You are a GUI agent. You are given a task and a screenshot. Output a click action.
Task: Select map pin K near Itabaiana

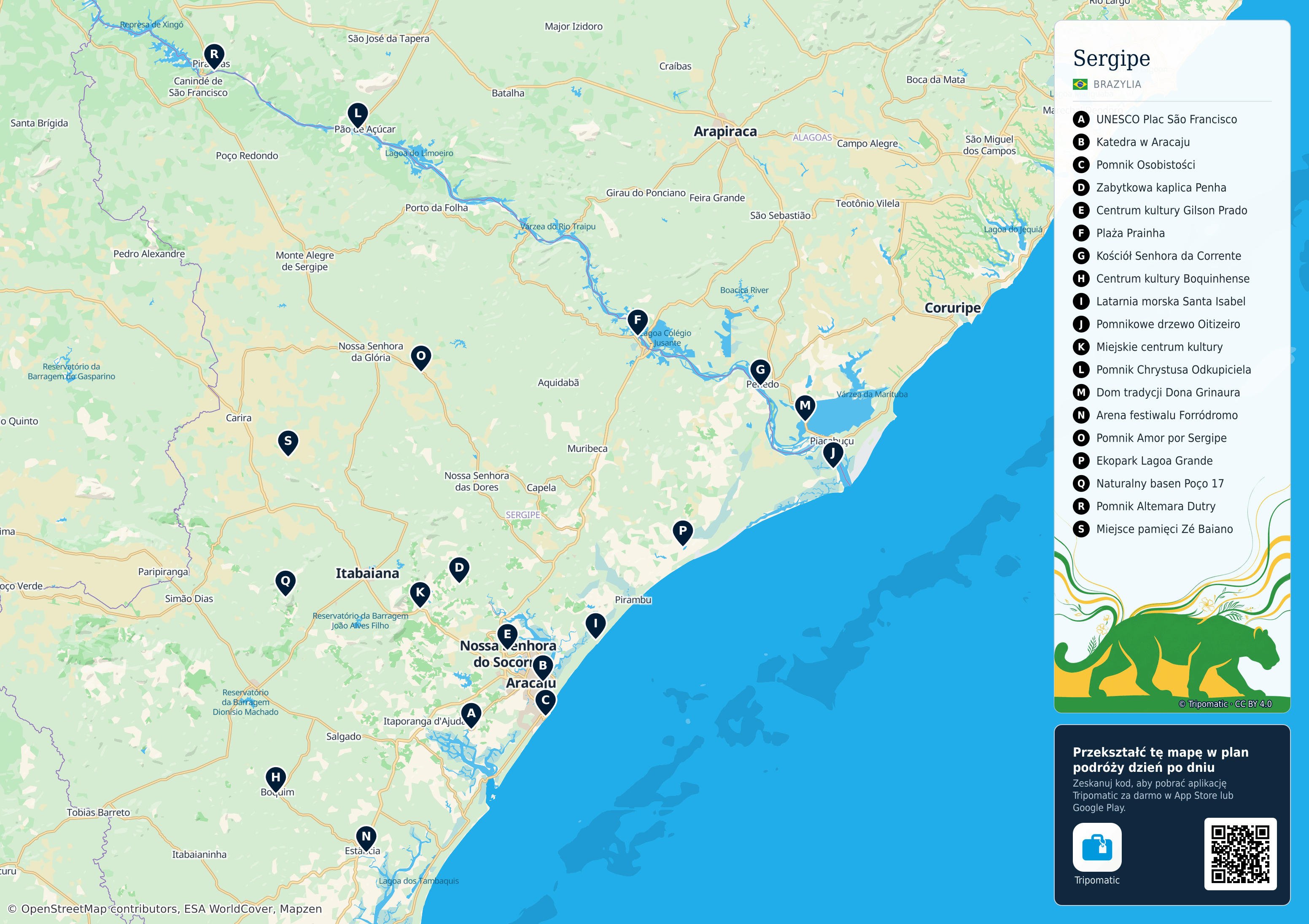coord(420,594)
